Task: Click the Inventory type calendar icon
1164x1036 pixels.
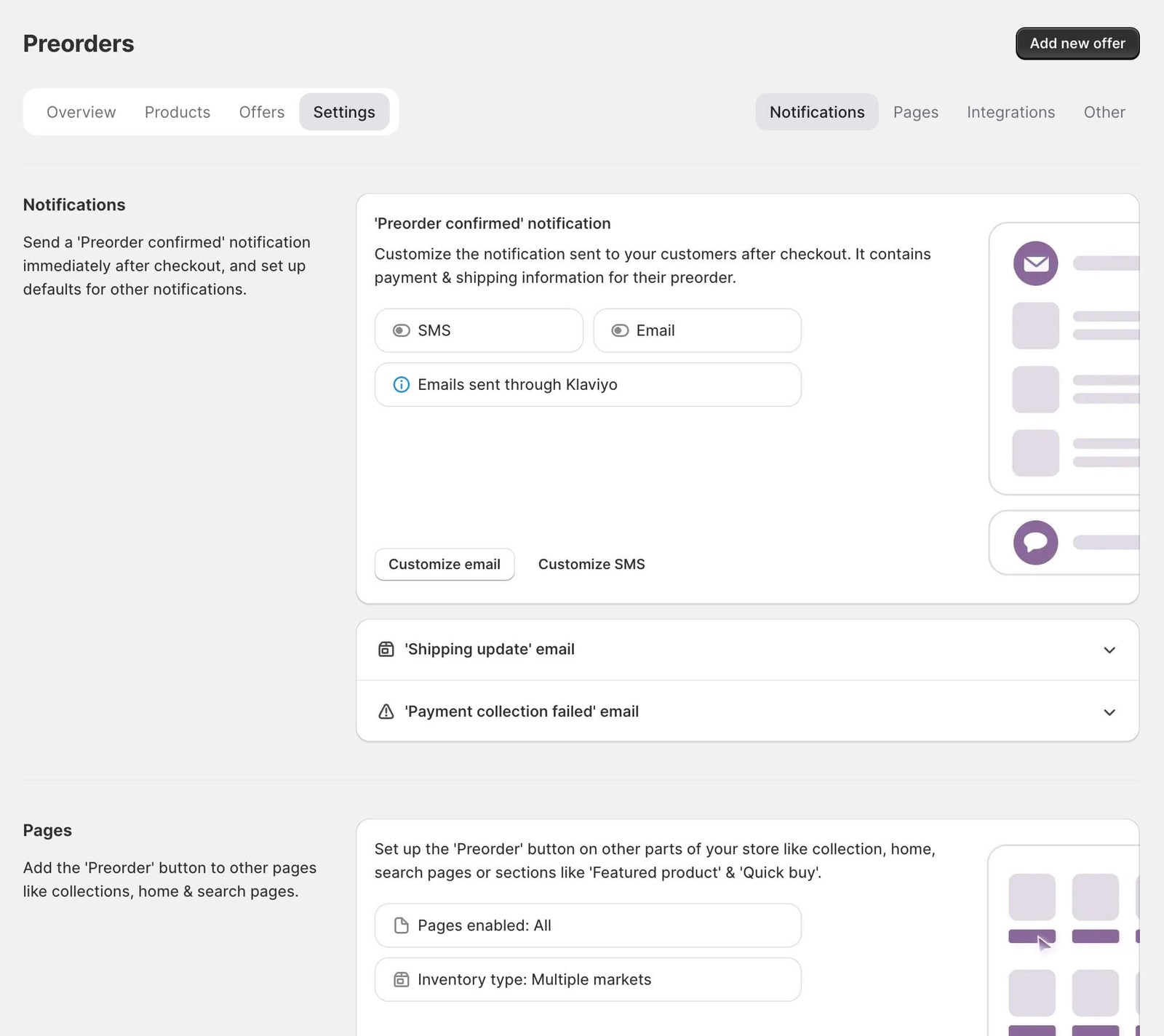Action: click(x=401, y=979)
